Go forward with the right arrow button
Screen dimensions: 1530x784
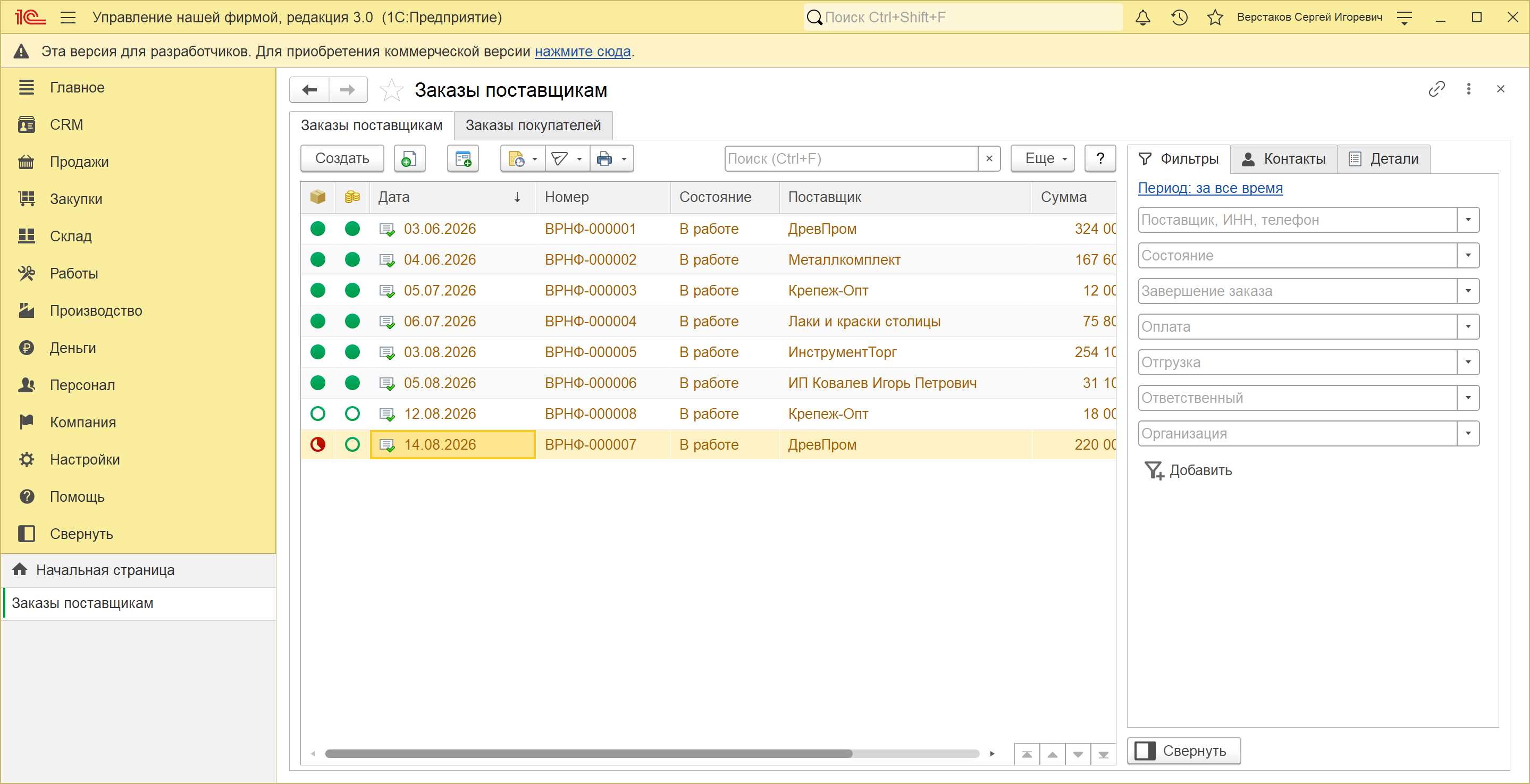[x=348, y=90]
